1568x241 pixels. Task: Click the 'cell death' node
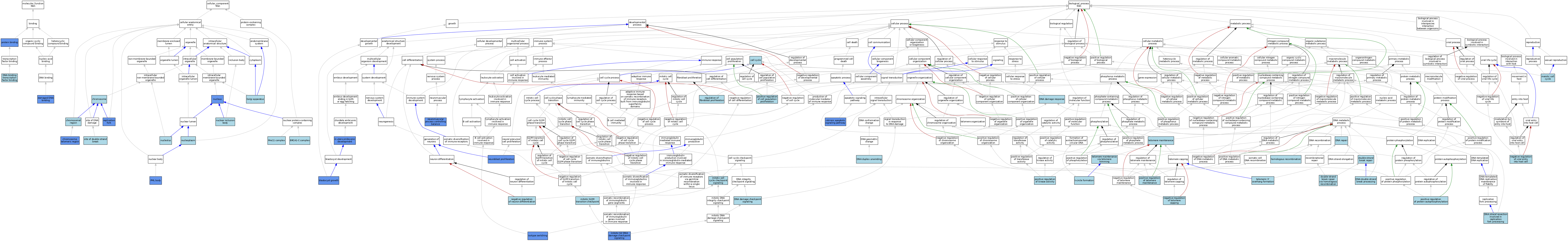pyautogui.click(x=852, y=43)
